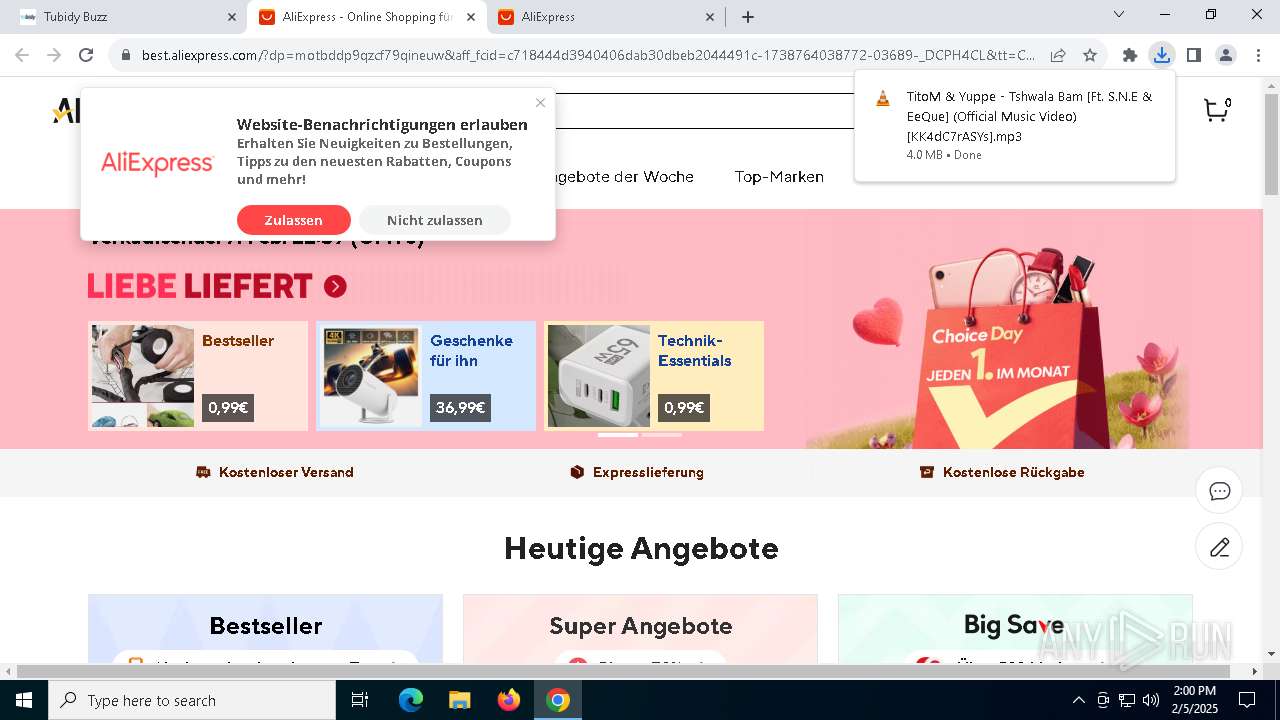Viewport: 1280px width, 720px height.
Task: Go back with browser back arrow
Action: pos(22,55)
